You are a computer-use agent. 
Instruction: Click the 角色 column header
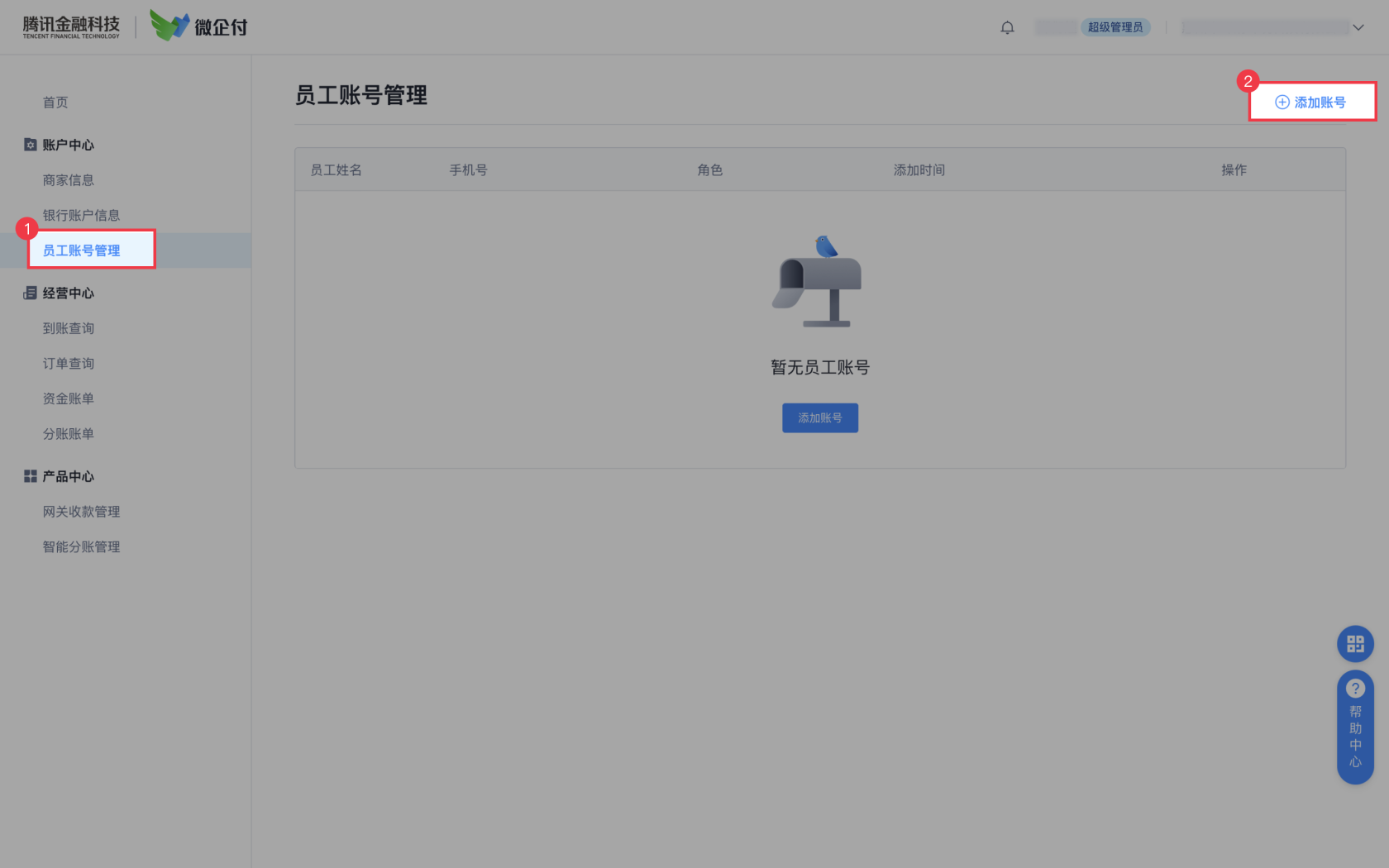(x=709, y=170)
